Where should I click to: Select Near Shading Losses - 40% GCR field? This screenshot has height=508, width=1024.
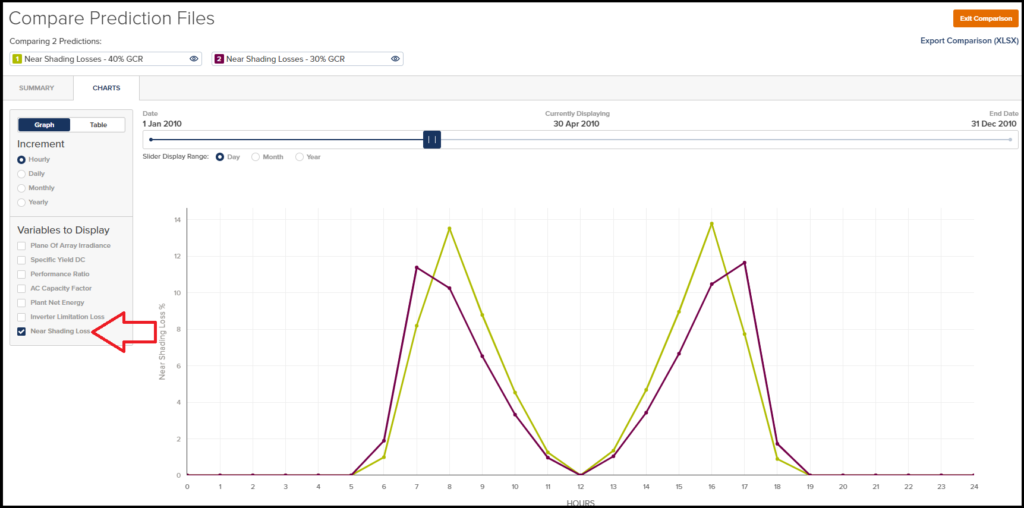(106, 59)
